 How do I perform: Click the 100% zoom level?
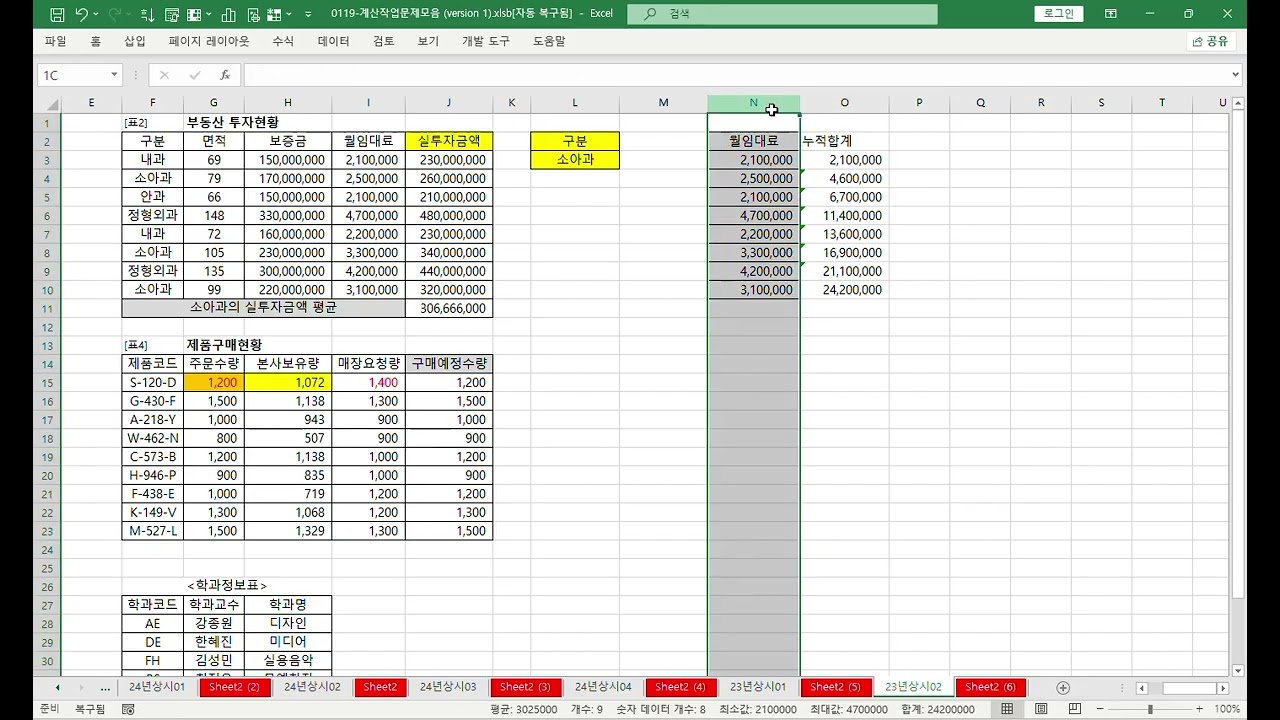(x=1226, y=709)
